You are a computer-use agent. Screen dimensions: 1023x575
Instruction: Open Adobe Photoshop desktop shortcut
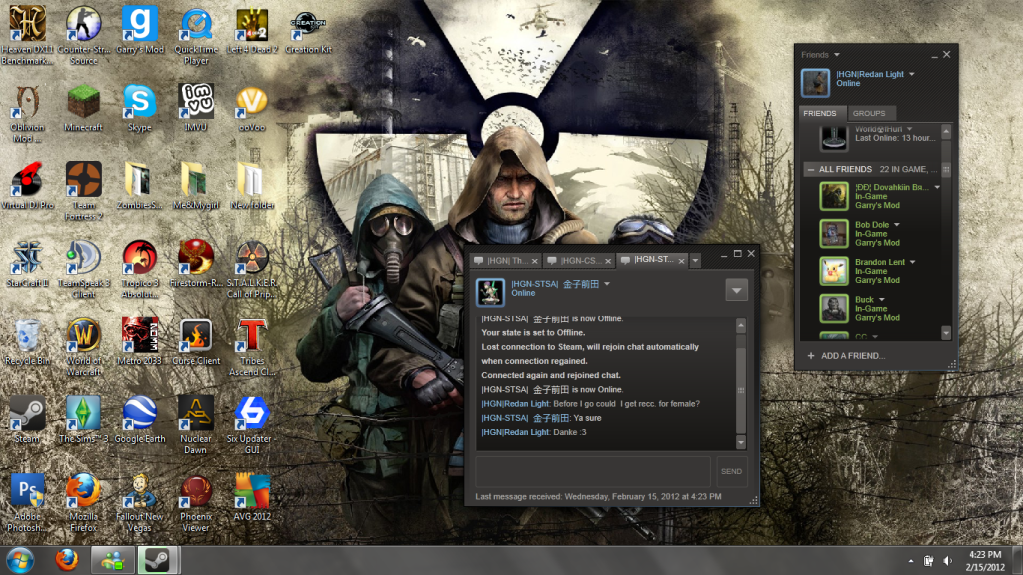pyautogui.click(x=27, y=503)
